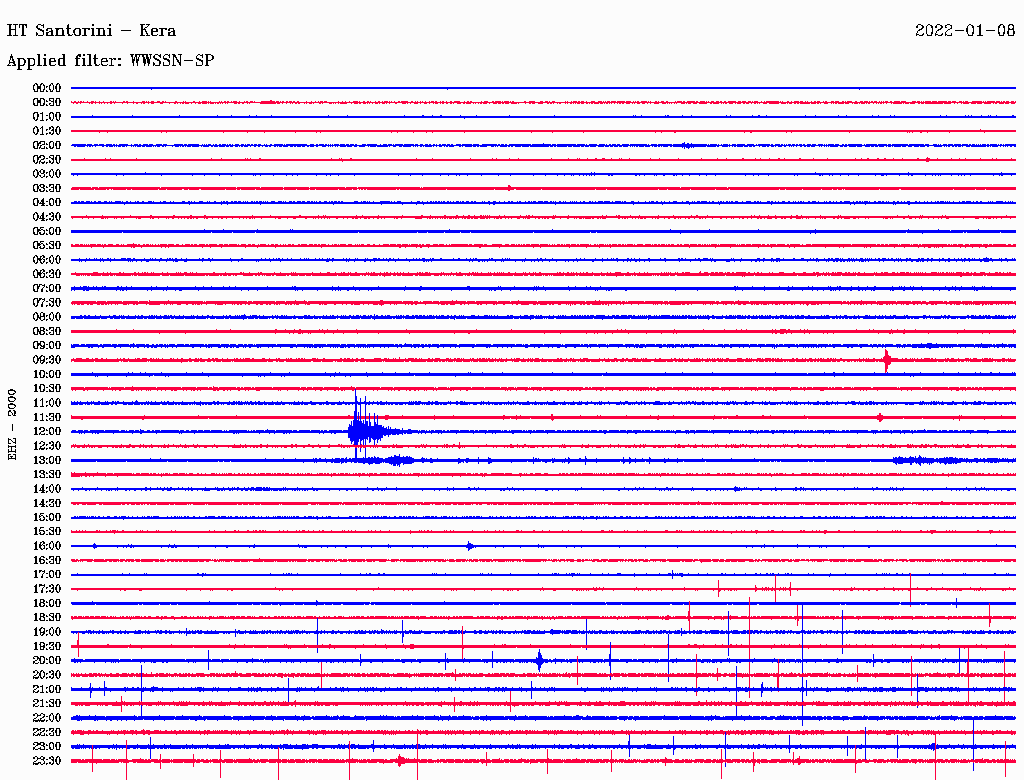Select the 05:30 time label
The width and height of the screenshot is (1024, 780).
[47, 245]
